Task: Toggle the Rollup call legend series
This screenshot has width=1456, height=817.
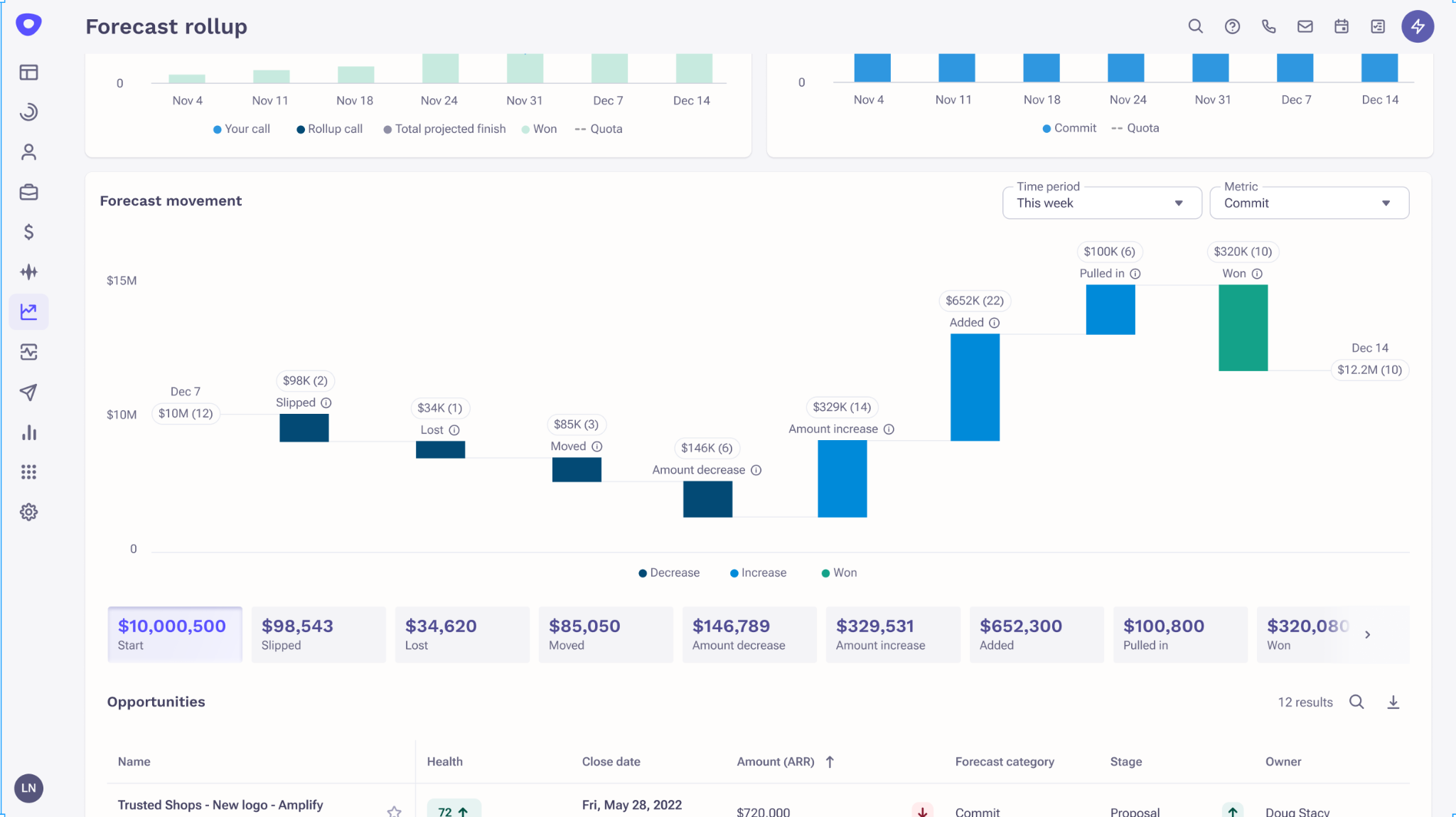Action: click(329, 129)
